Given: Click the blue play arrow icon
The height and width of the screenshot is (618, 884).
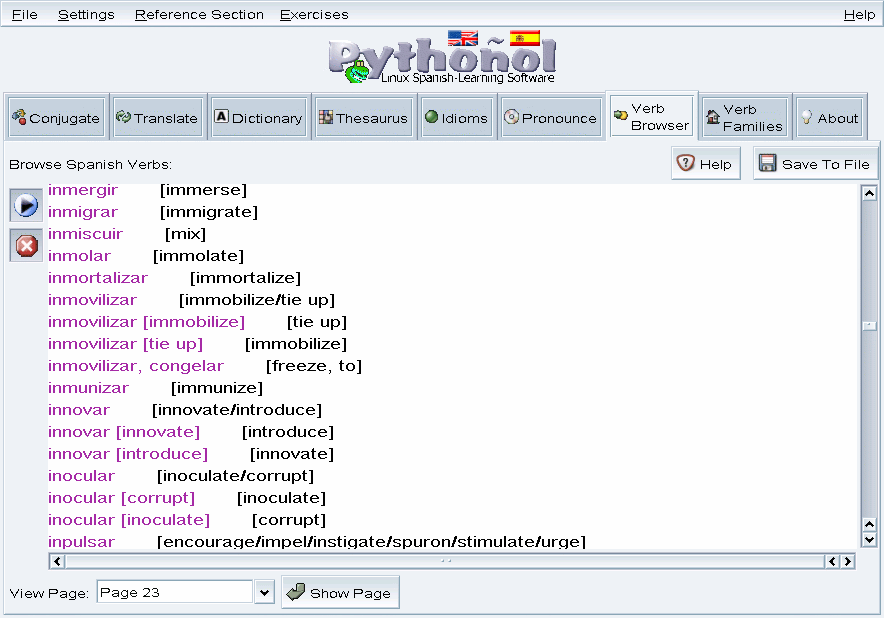Looking at the screenshot, I should click(x=26, y=205).
